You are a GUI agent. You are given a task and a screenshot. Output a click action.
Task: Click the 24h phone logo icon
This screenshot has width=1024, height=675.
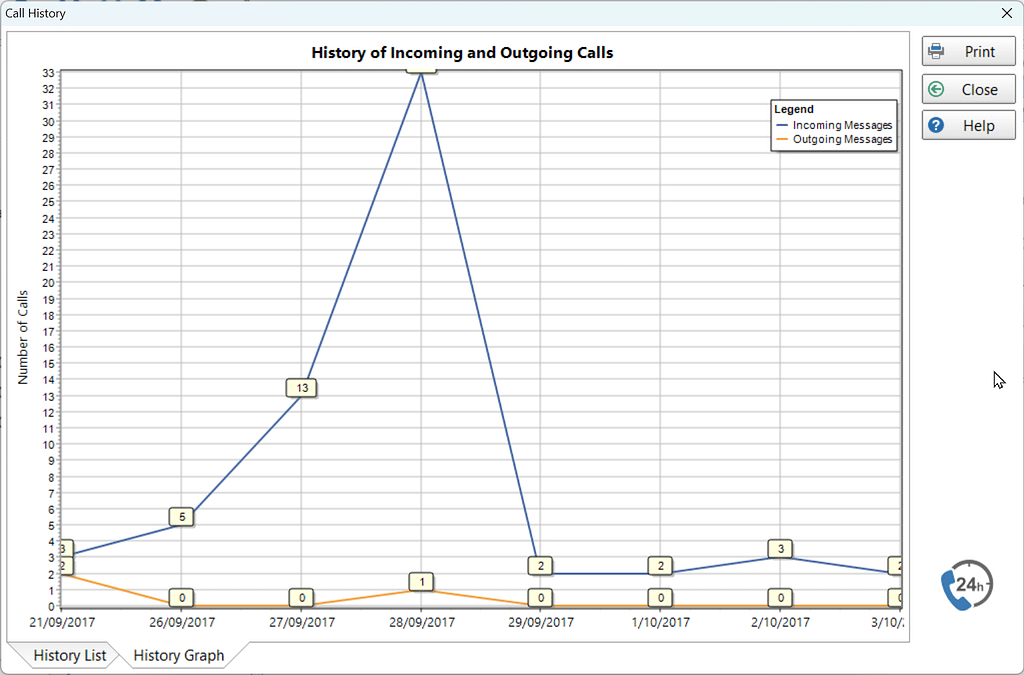pyautogui.click(x=967, y=585)
